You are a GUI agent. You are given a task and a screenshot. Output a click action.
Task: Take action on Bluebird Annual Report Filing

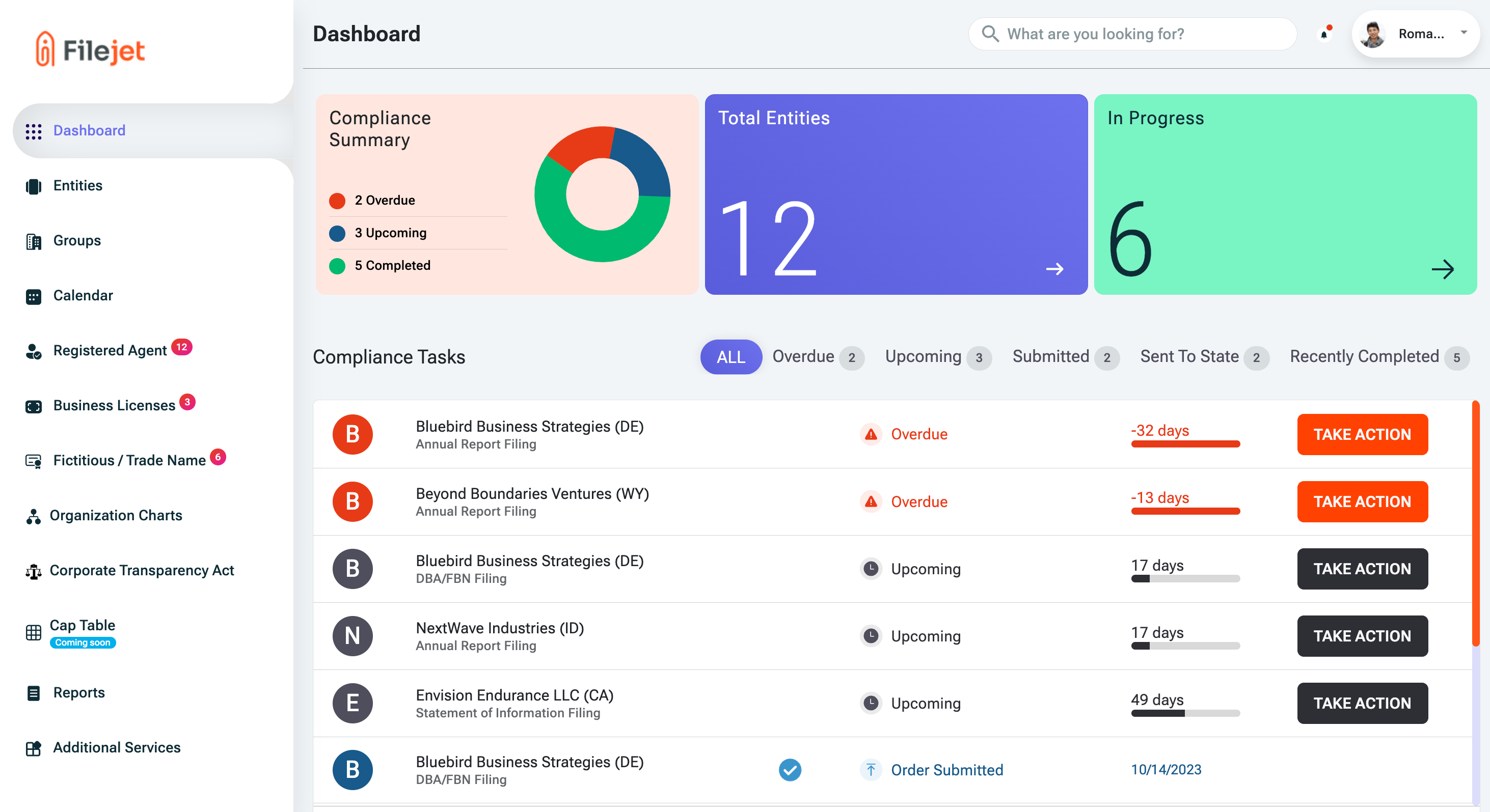click(x=1362, y=435)
